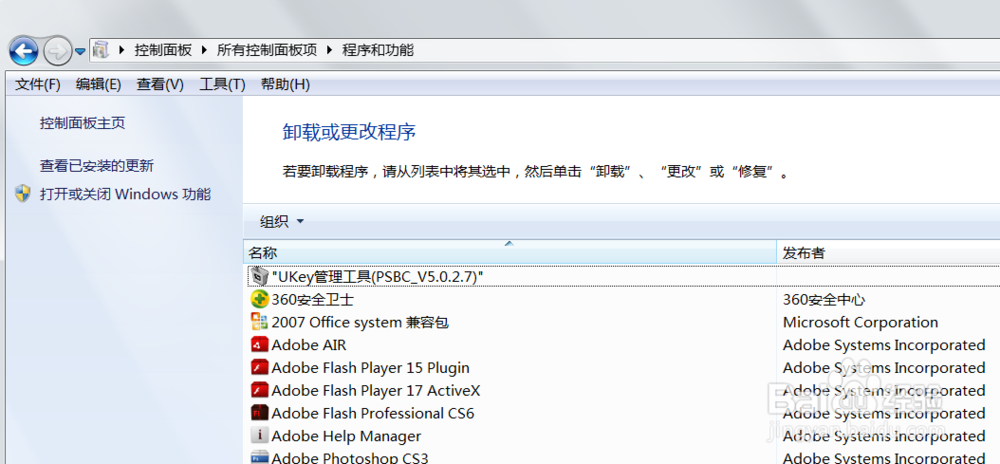Click the 360安全卫士 green icon
This screenshot has width=1000, height=464.
click(260, 299)
